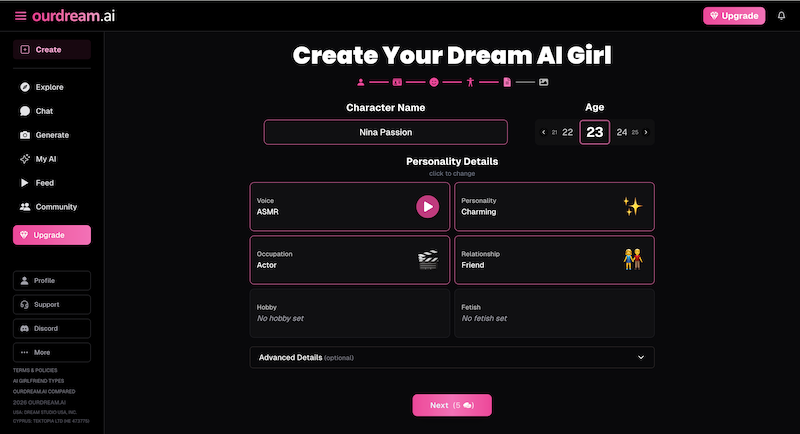Change the Occupation Actor option

click(x=349, y=260)
